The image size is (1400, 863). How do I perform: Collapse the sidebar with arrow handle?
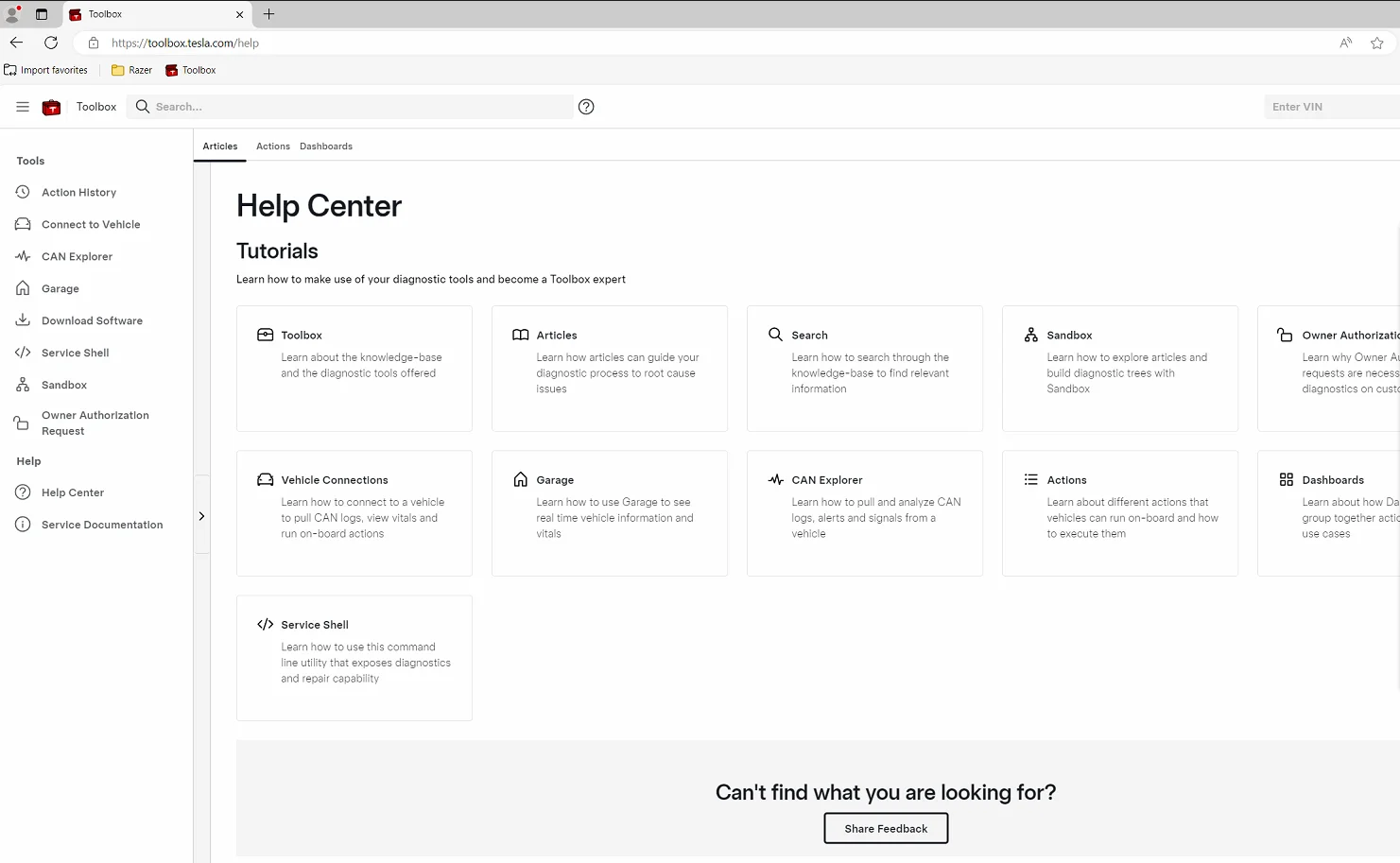[x=201, y=516]
